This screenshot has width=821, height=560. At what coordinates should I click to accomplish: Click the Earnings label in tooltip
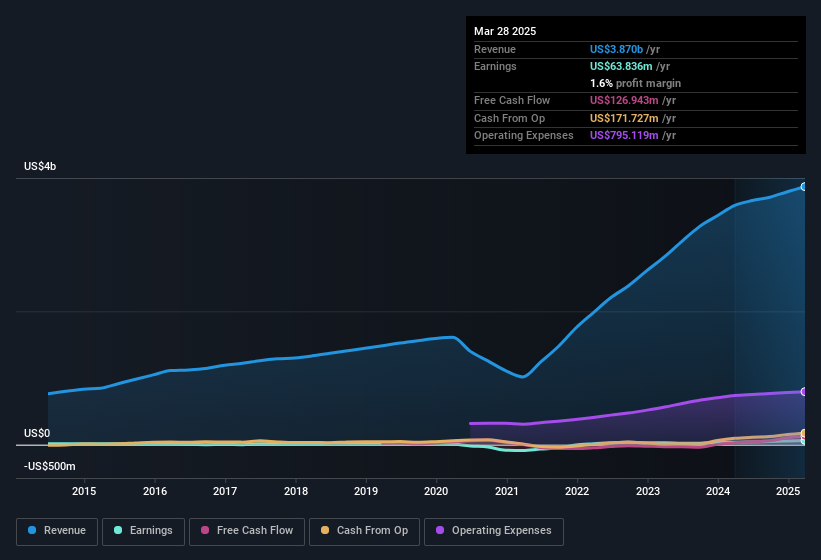click(x=495, y=66)
